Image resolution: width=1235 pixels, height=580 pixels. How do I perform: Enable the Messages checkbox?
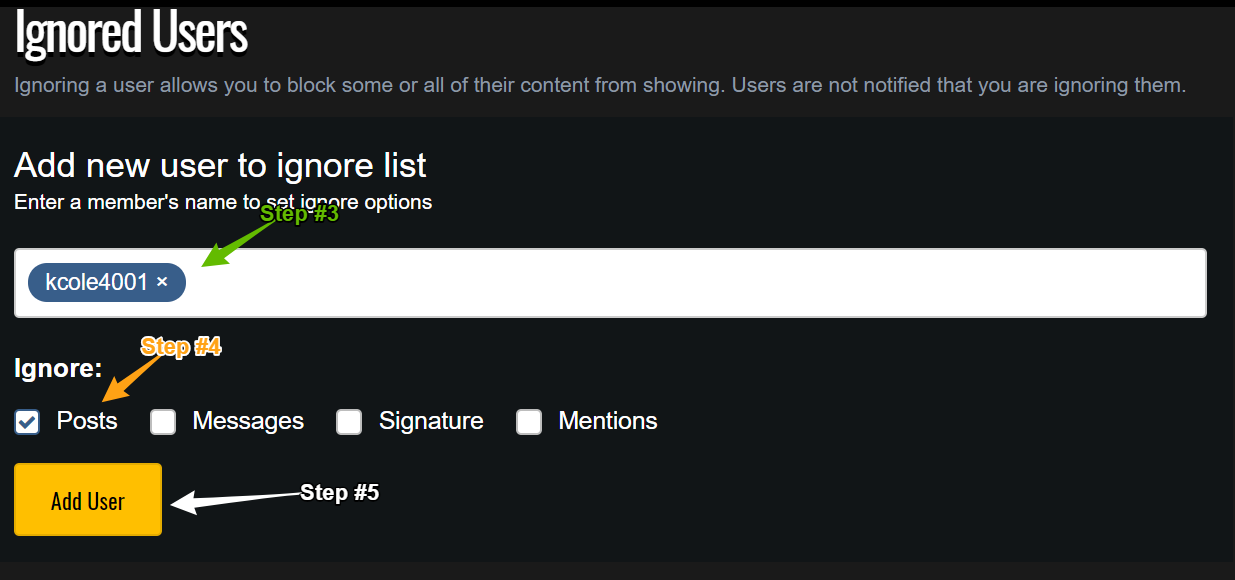[x=163, y=422]
